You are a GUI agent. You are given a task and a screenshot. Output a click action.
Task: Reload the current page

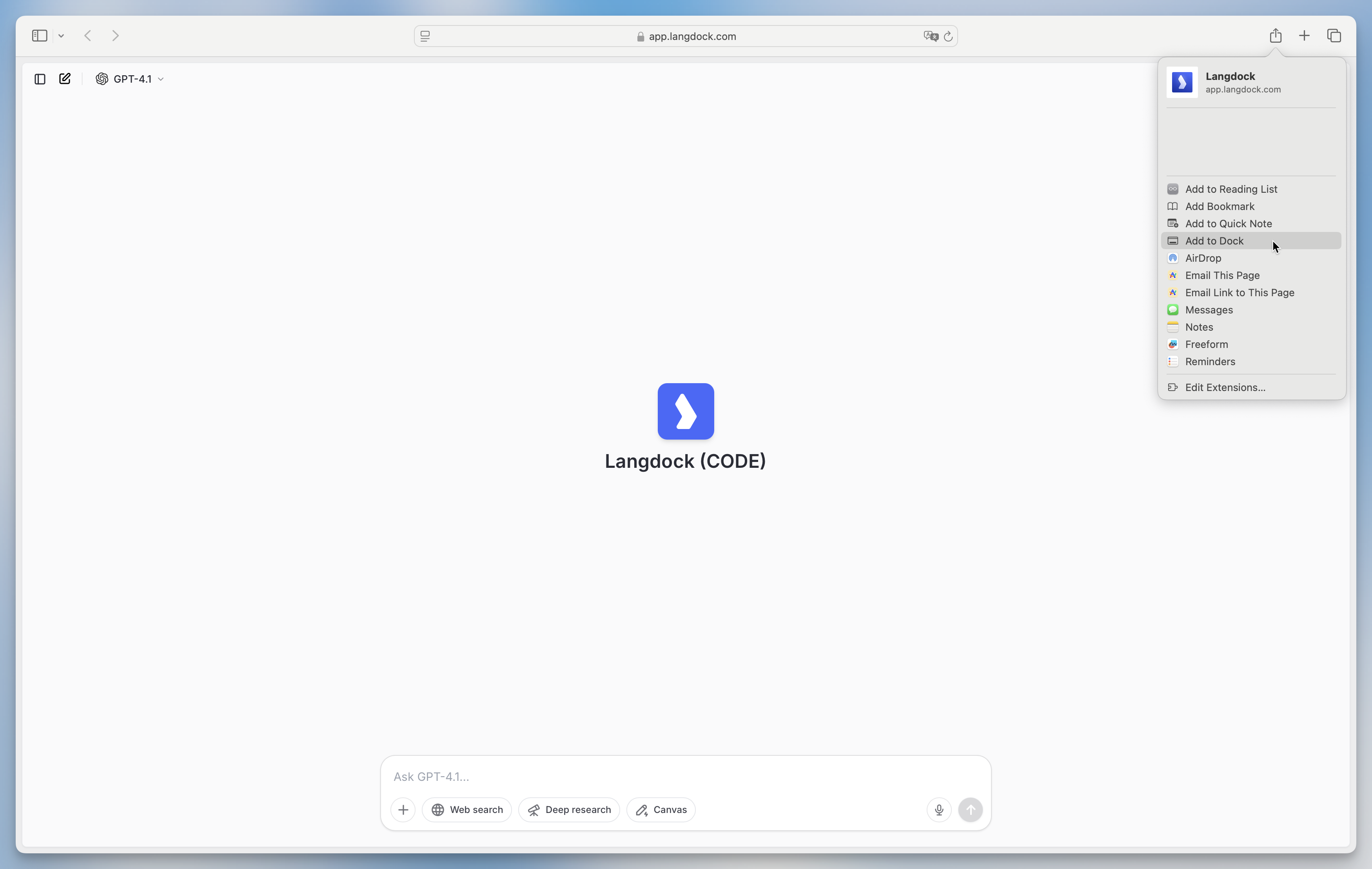tap(948, 36)
